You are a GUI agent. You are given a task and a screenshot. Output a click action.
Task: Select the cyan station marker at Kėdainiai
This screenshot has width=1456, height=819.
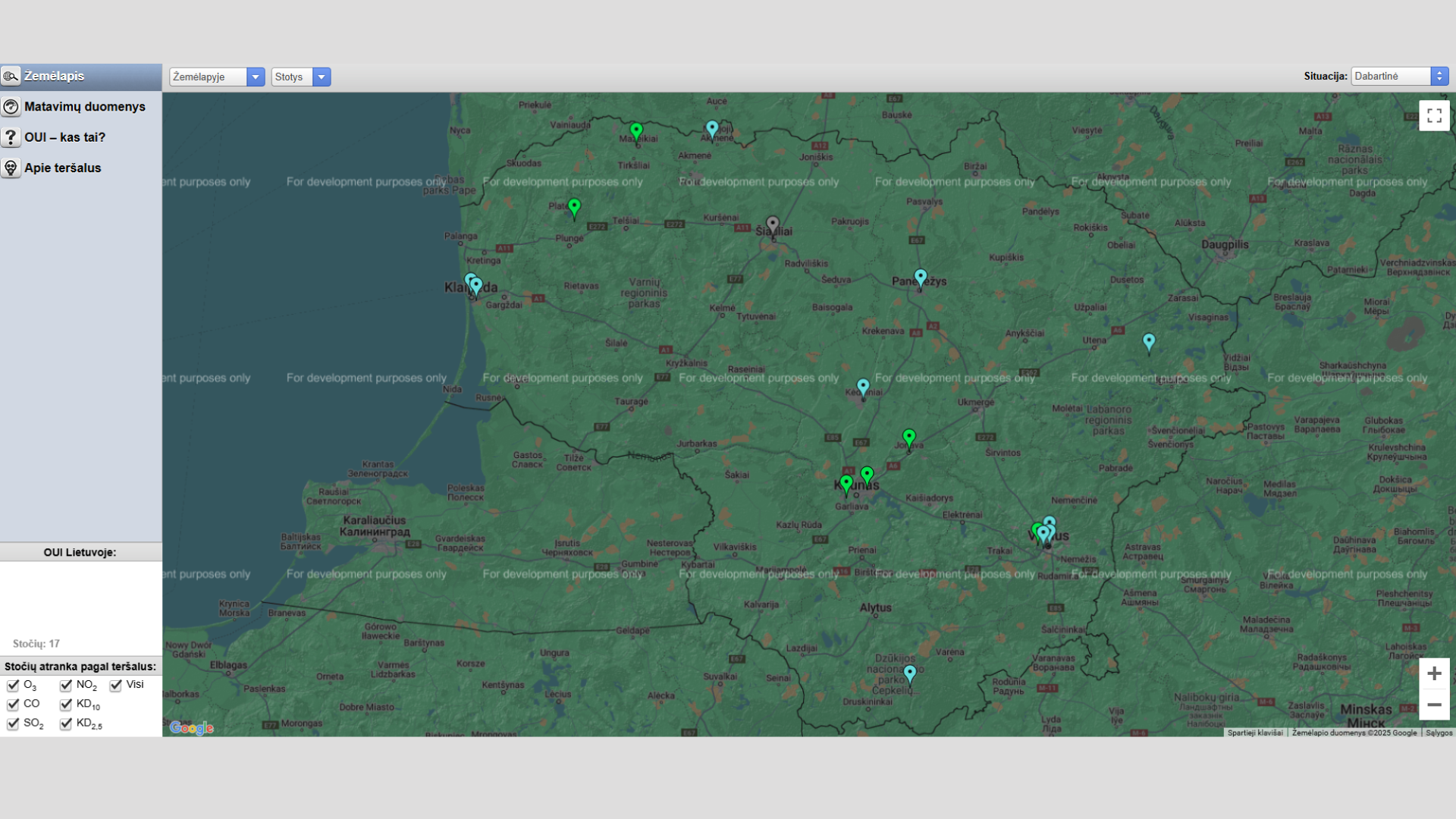863,388
